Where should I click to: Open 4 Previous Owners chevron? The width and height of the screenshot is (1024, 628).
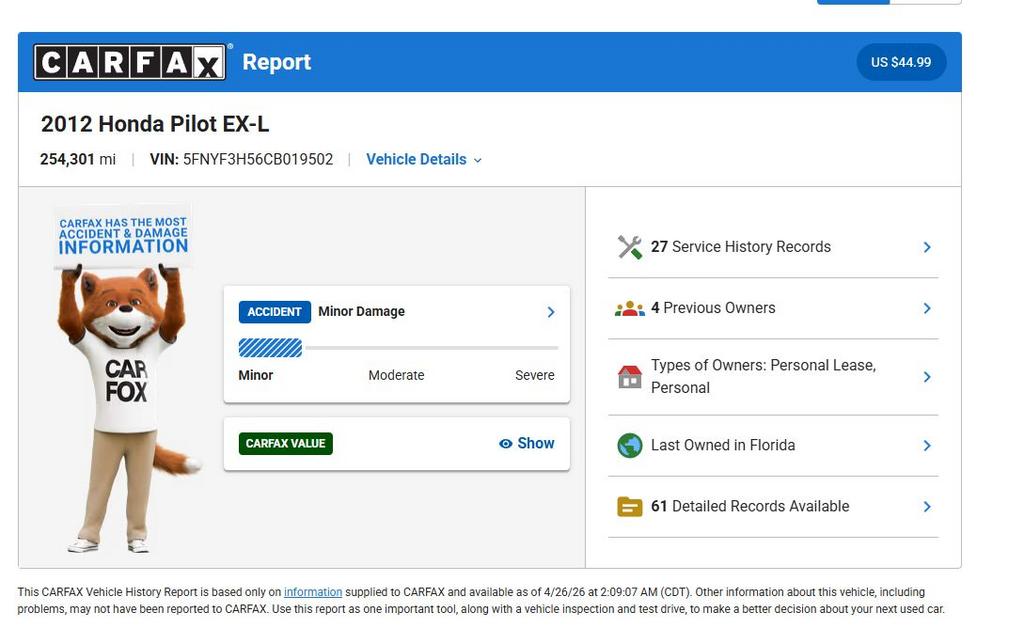[x=927, y=308]
